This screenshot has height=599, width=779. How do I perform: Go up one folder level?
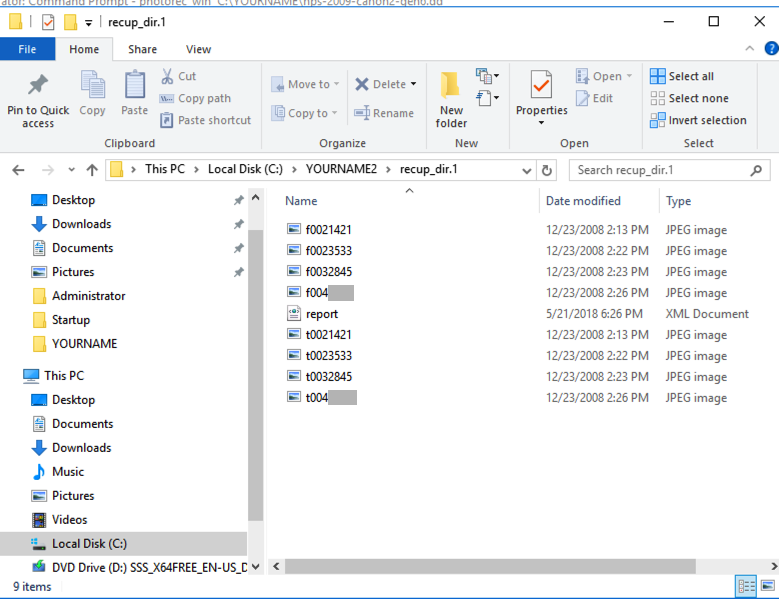coord(92,170)
